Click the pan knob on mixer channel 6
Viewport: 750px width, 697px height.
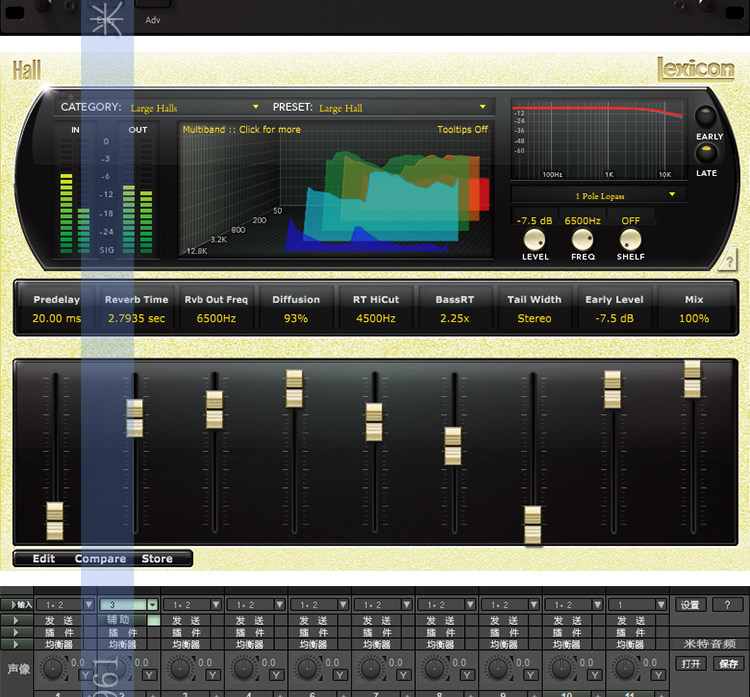point(308,668)
